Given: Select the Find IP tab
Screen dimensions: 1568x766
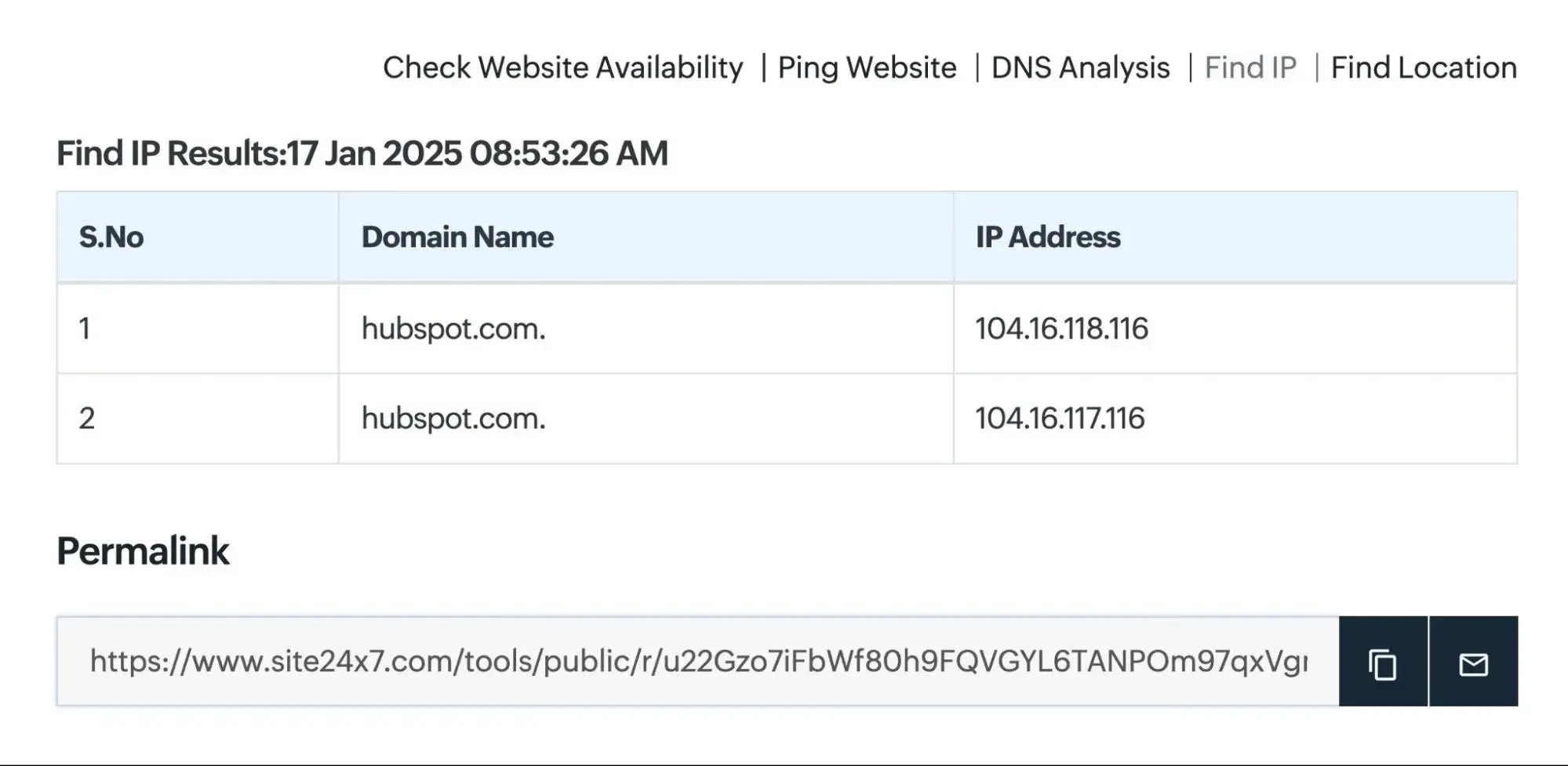Looking at the screenshot, I should [1250, 68].
